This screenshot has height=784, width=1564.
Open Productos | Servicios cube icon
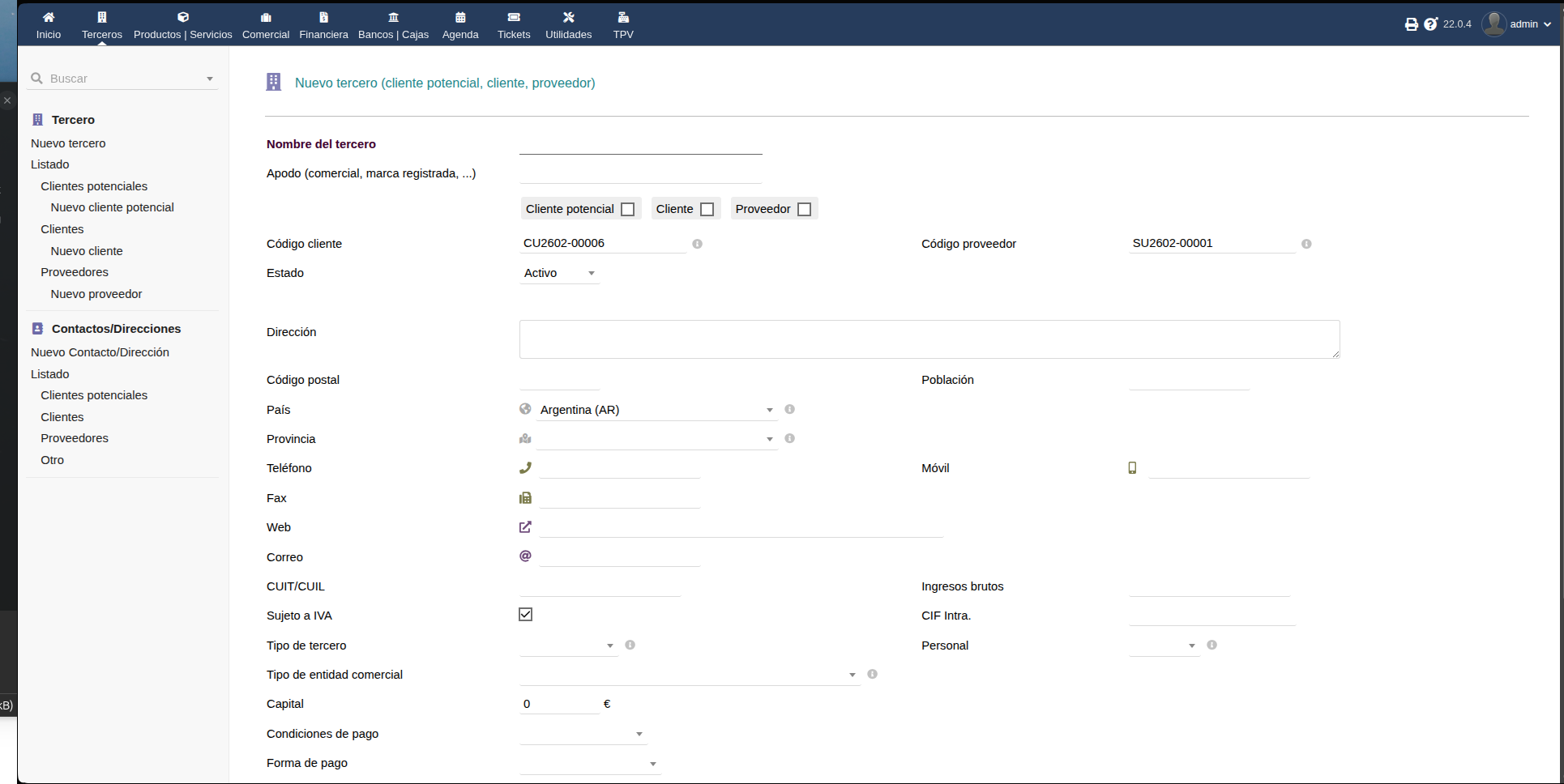[183, 17]
